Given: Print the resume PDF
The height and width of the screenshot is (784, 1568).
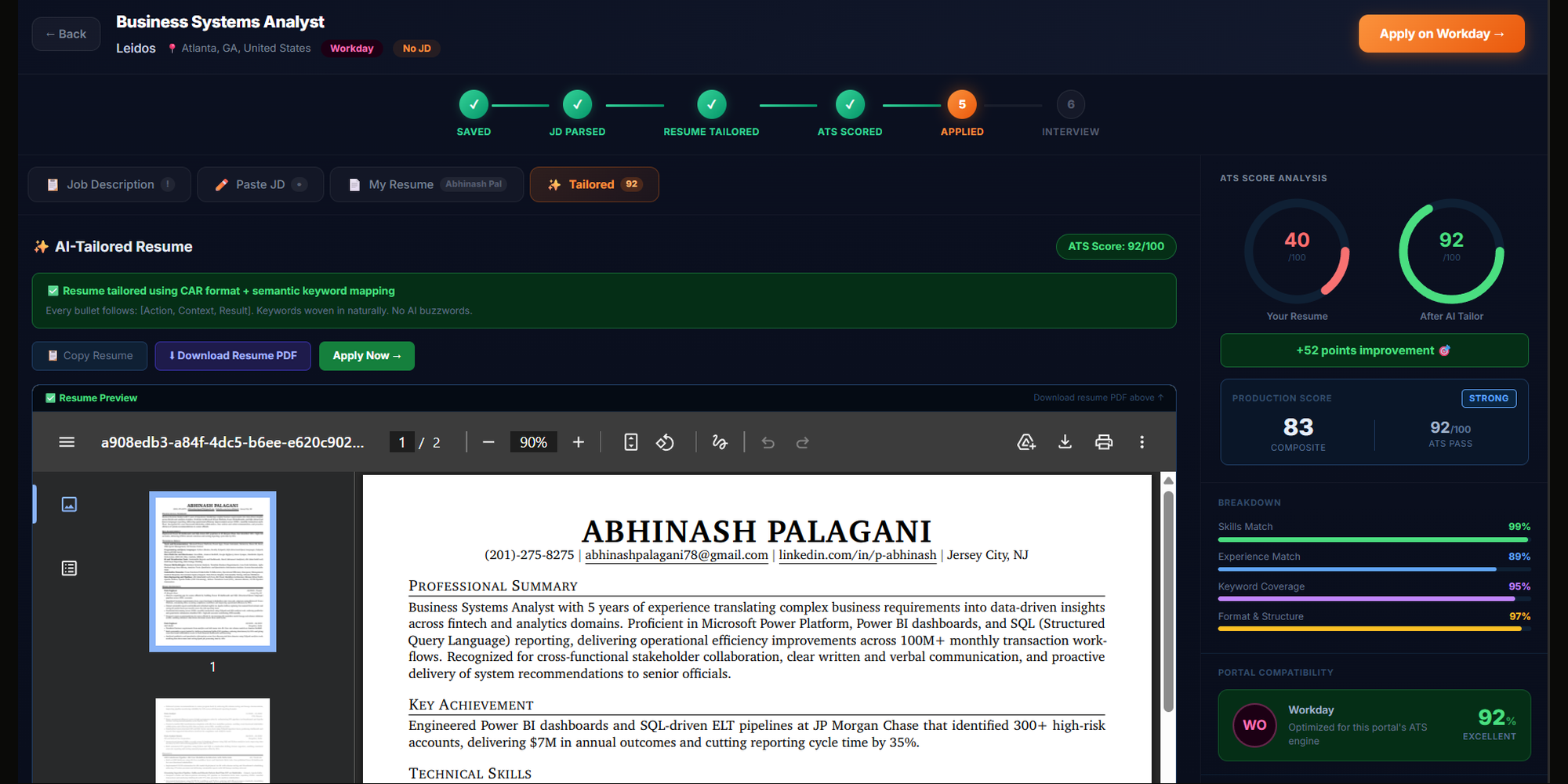Looking at the screenshot, I should (1104, 442).
